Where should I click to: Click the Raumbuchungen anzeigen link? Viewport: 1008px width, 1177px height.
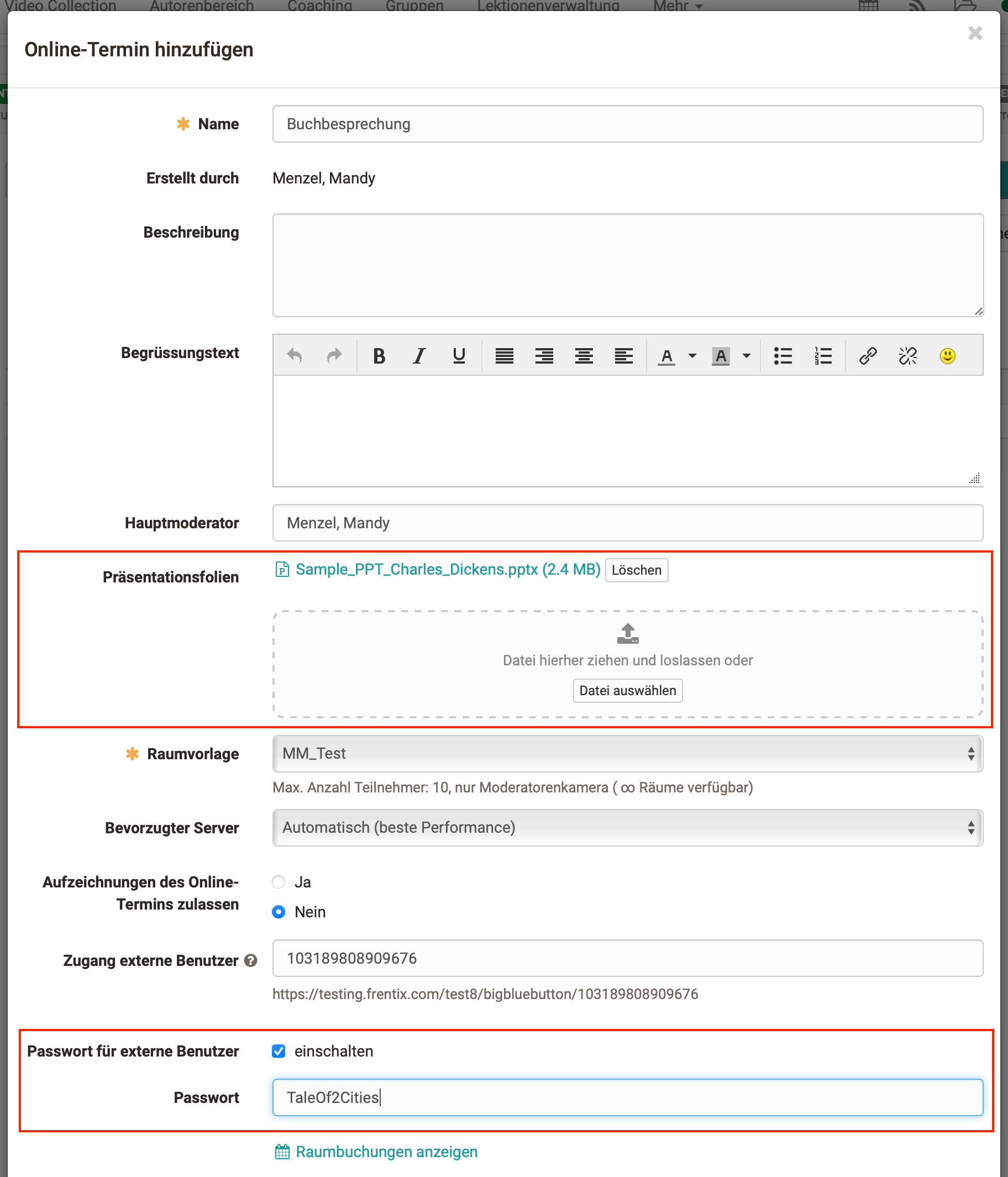click(386, 1152)
